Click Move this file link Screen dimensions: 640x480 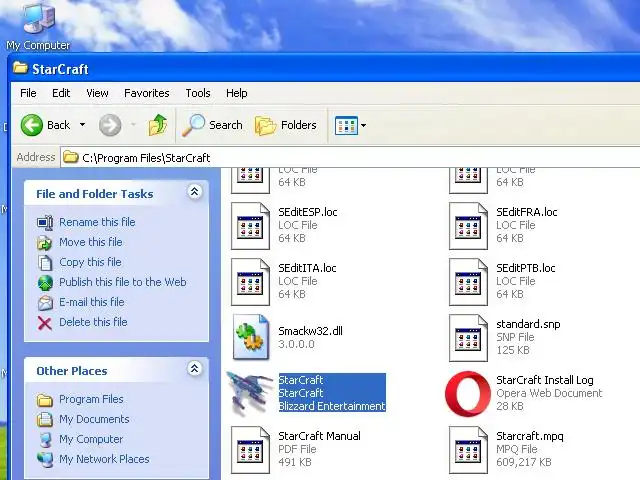coord(91,242)
